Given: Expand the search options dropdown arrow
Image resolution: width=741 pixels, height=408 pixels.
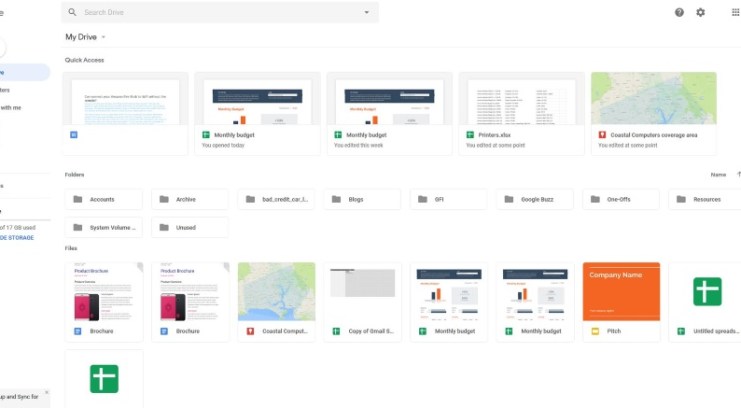Looking at the screenshot, I should click(367, 12).
